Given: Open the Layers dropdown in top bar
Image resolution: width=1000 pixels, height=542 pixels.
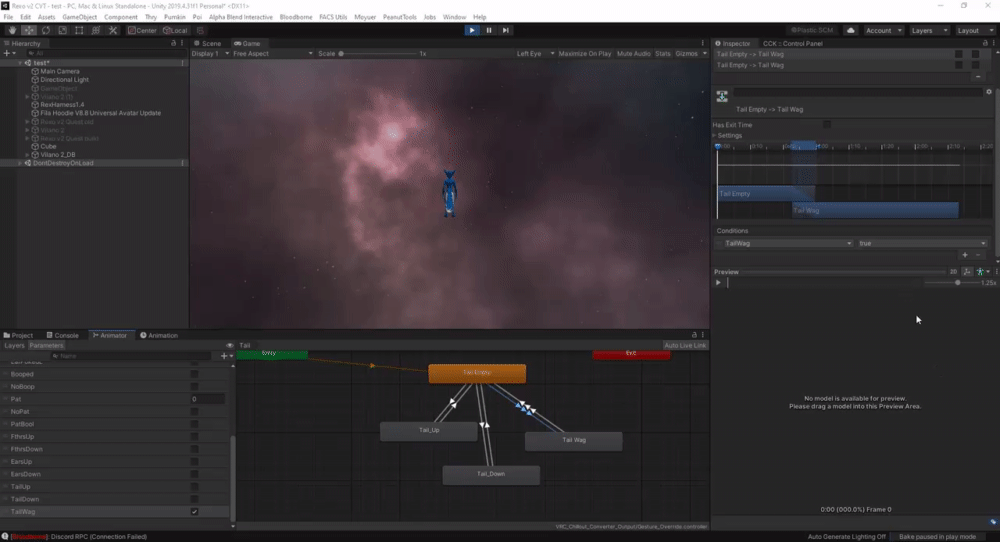Looking at the screenshot, I should click(928, 30).
